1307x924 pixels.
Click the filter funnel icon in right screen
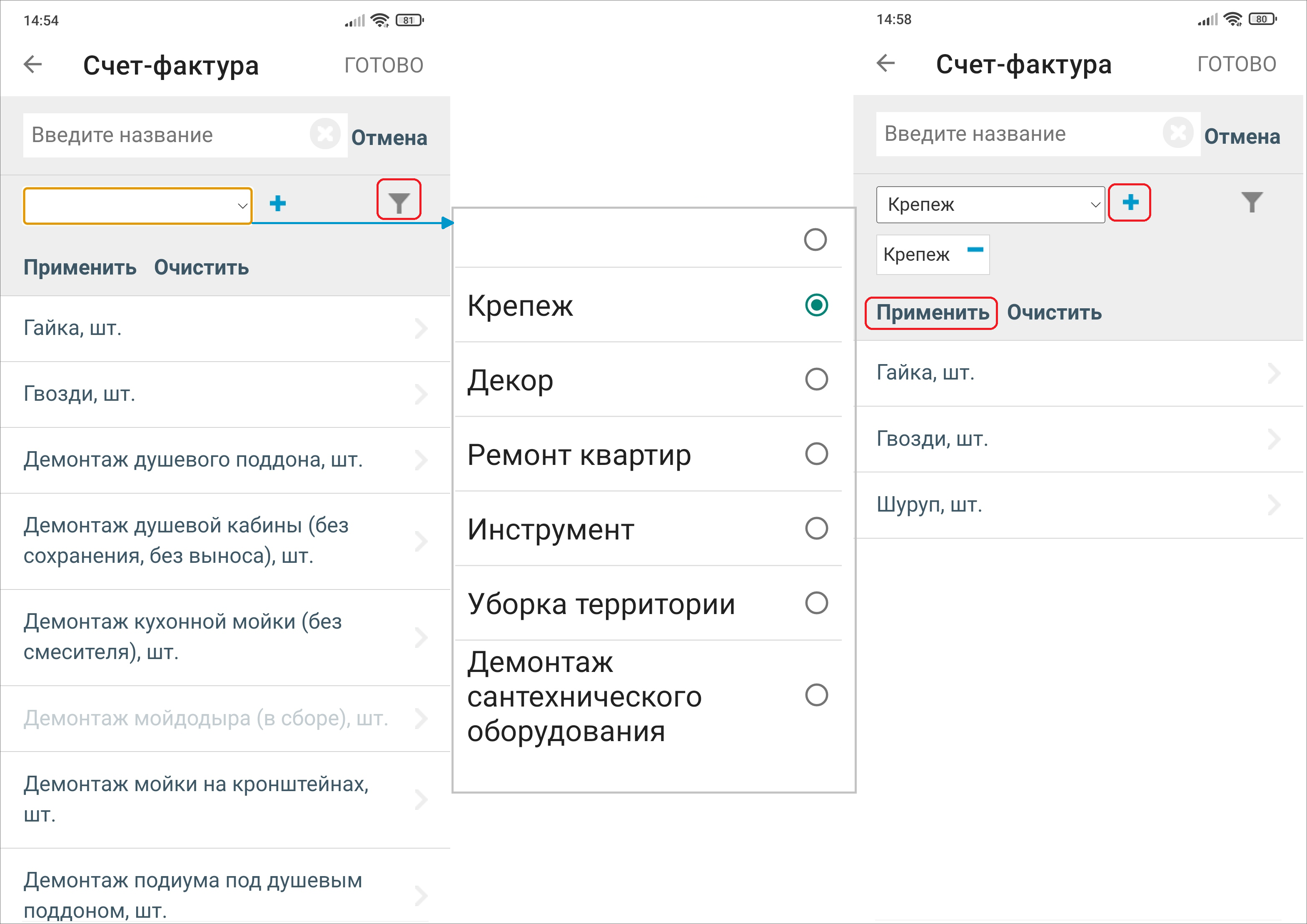pos(1252,202)
